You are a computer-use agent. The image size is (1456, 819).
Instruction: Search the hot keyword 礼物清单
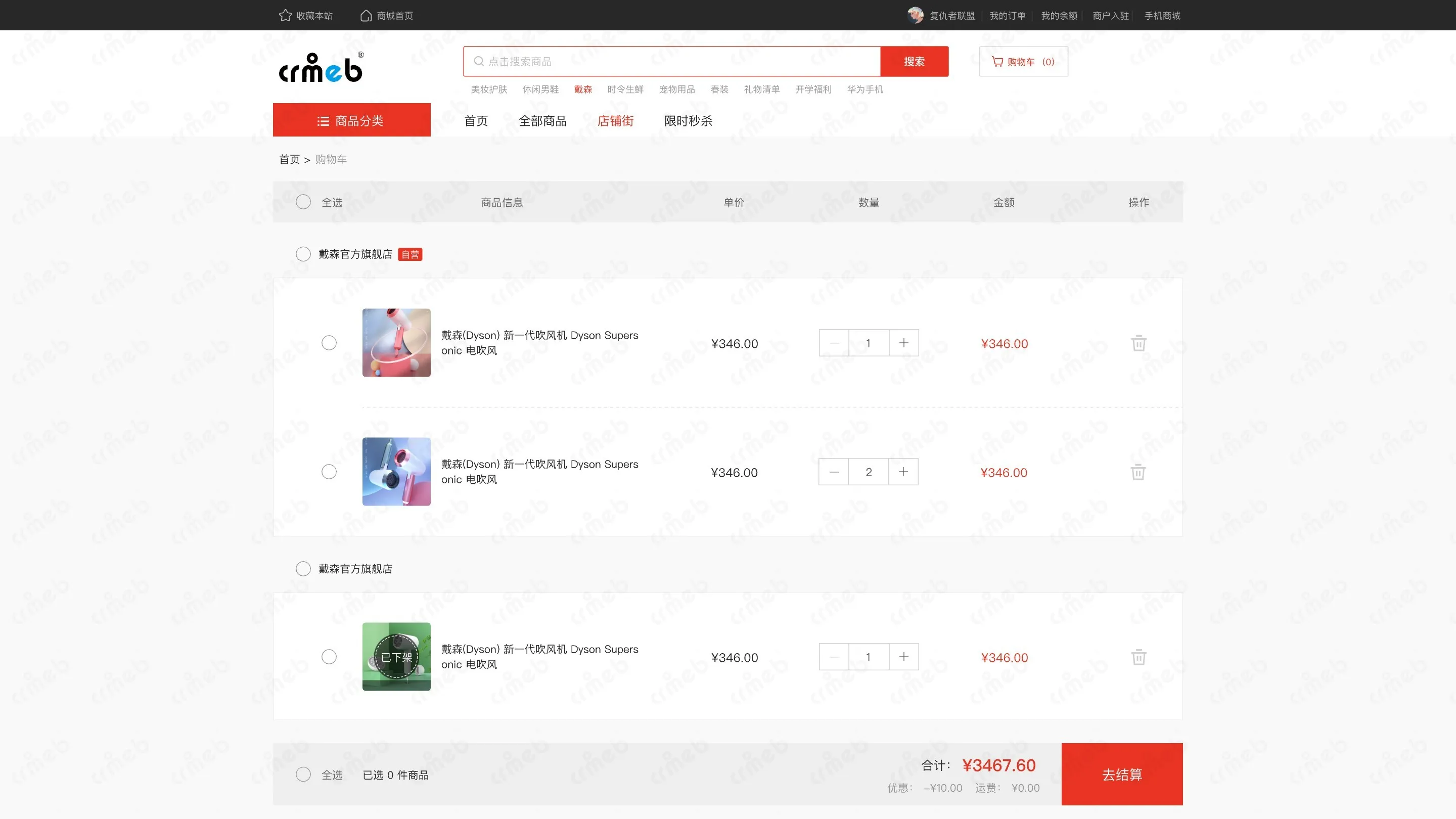[x=762, y=89]
